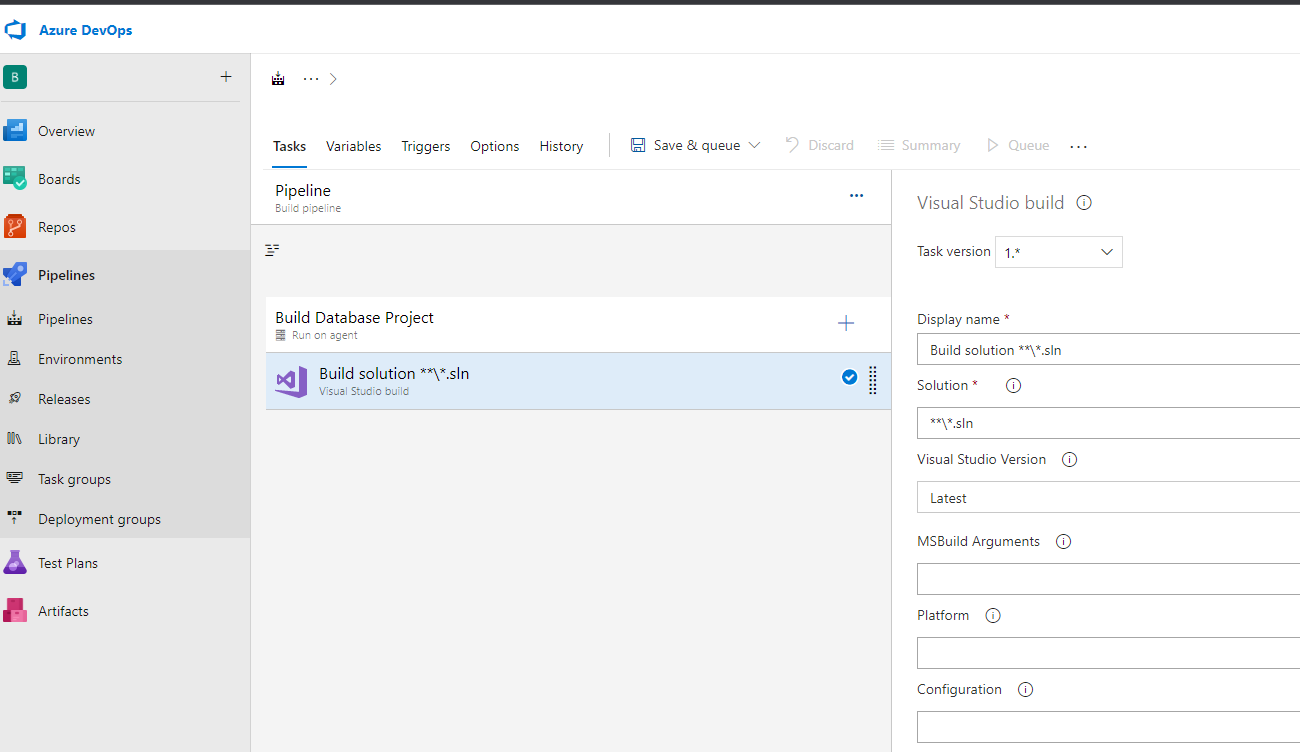Expand the breadcrumb chevron

(x=333, y=79)
